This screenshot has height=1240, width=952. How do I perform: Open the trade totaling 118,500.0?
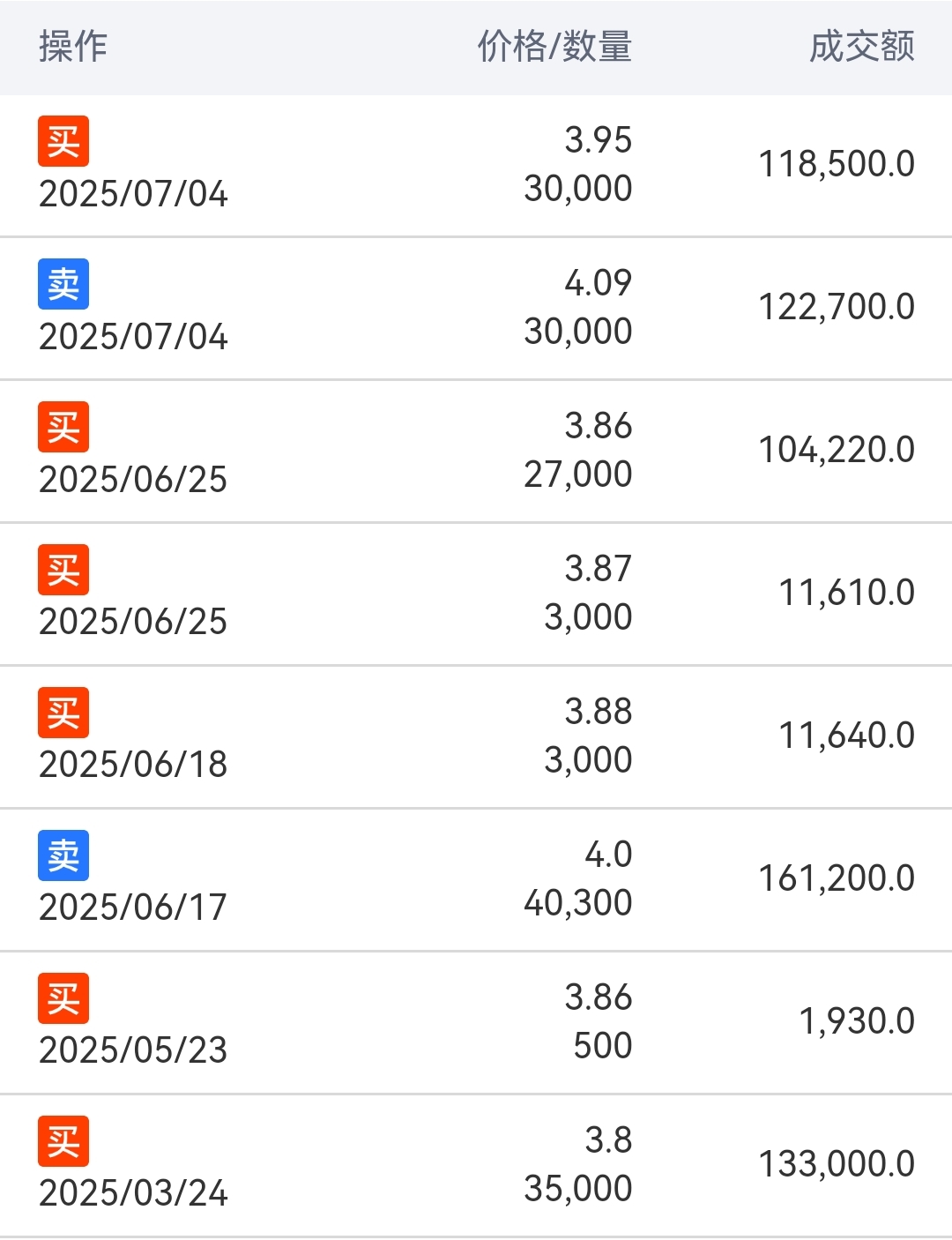pyautogui.click(x=476, y=166)
